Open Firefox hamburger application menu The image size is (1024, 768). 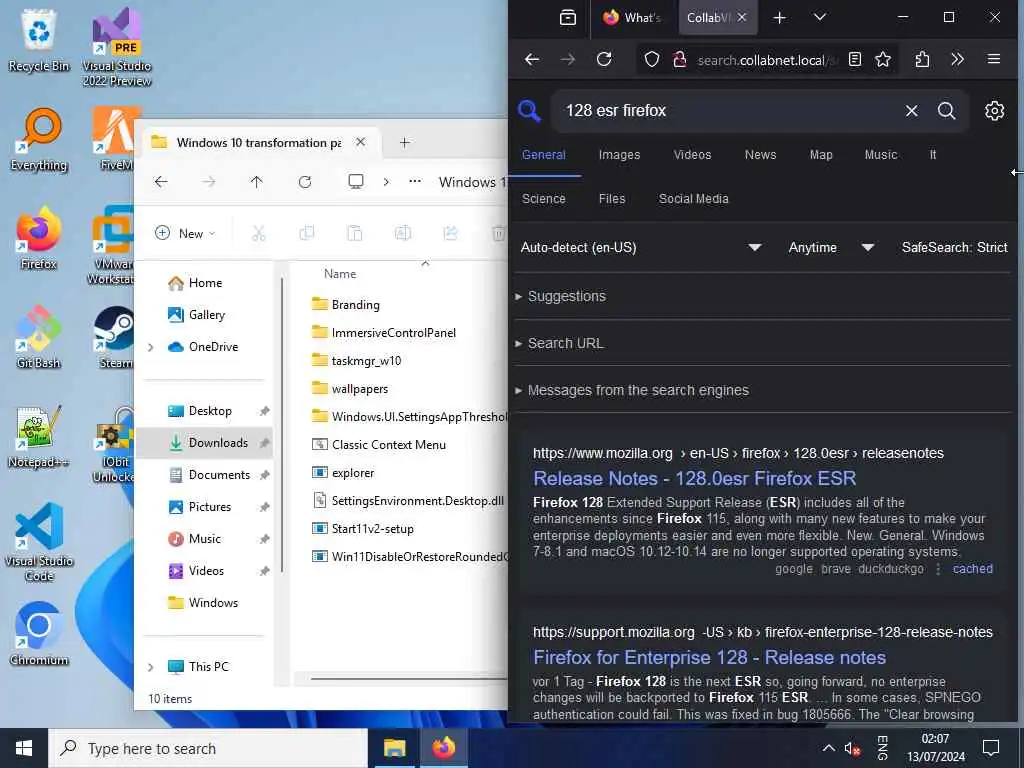[994, 59]
